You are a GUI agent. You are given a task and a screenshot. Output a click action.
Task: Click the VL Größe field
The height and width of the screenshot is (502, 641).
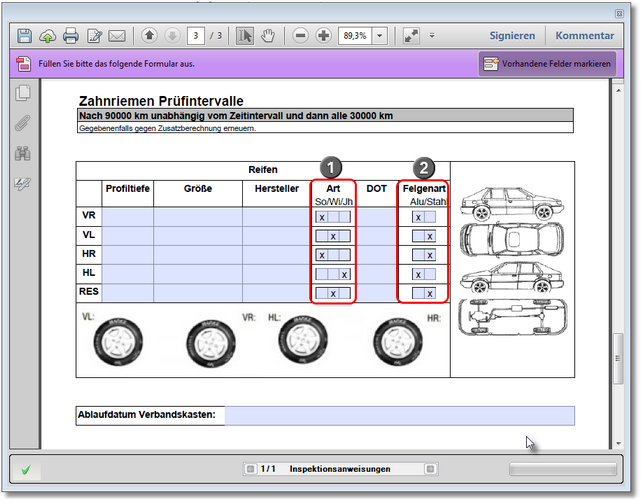tap(198, 236)
